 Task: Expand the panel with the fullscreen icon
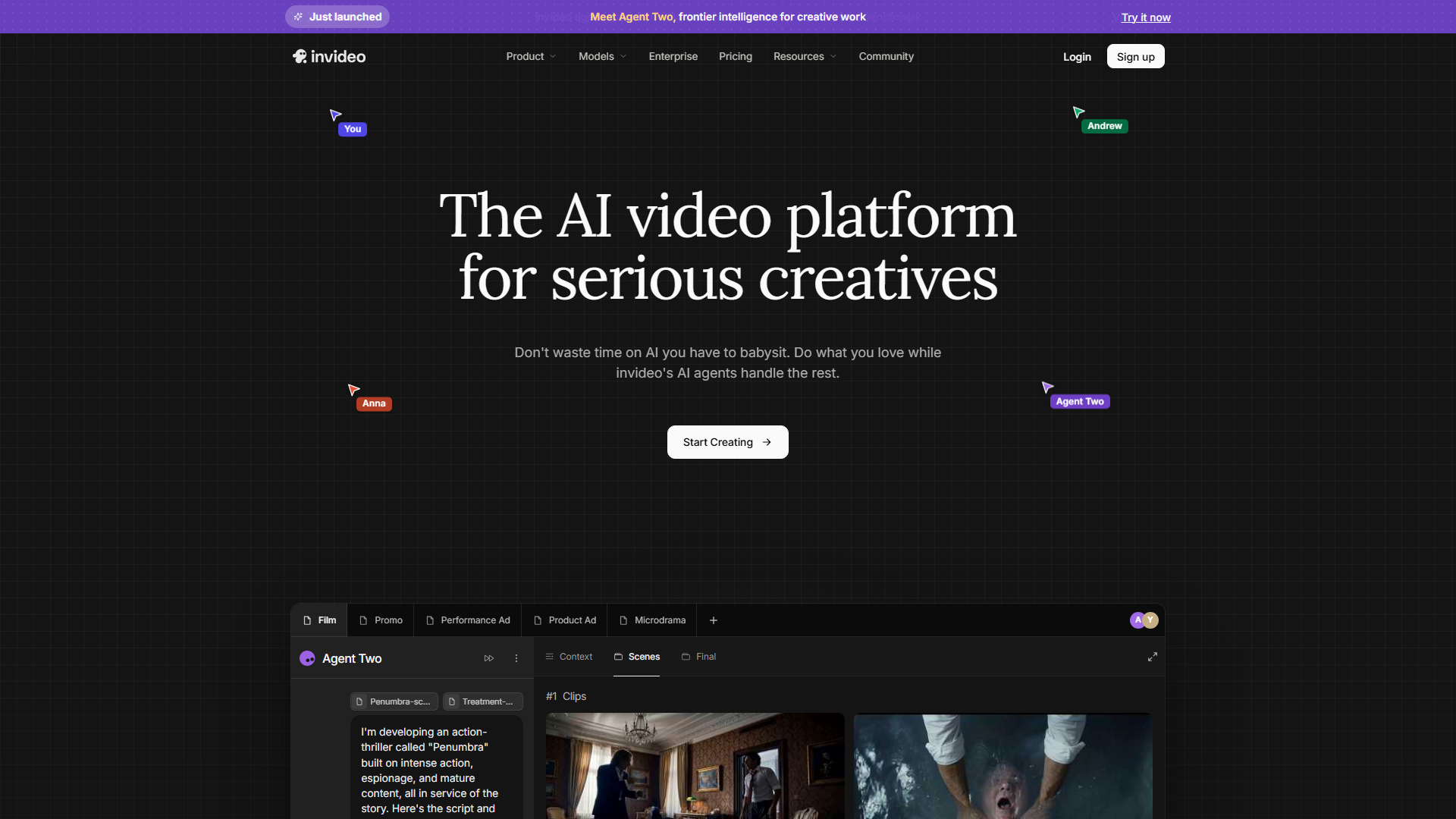click(x=1153, y=657)
